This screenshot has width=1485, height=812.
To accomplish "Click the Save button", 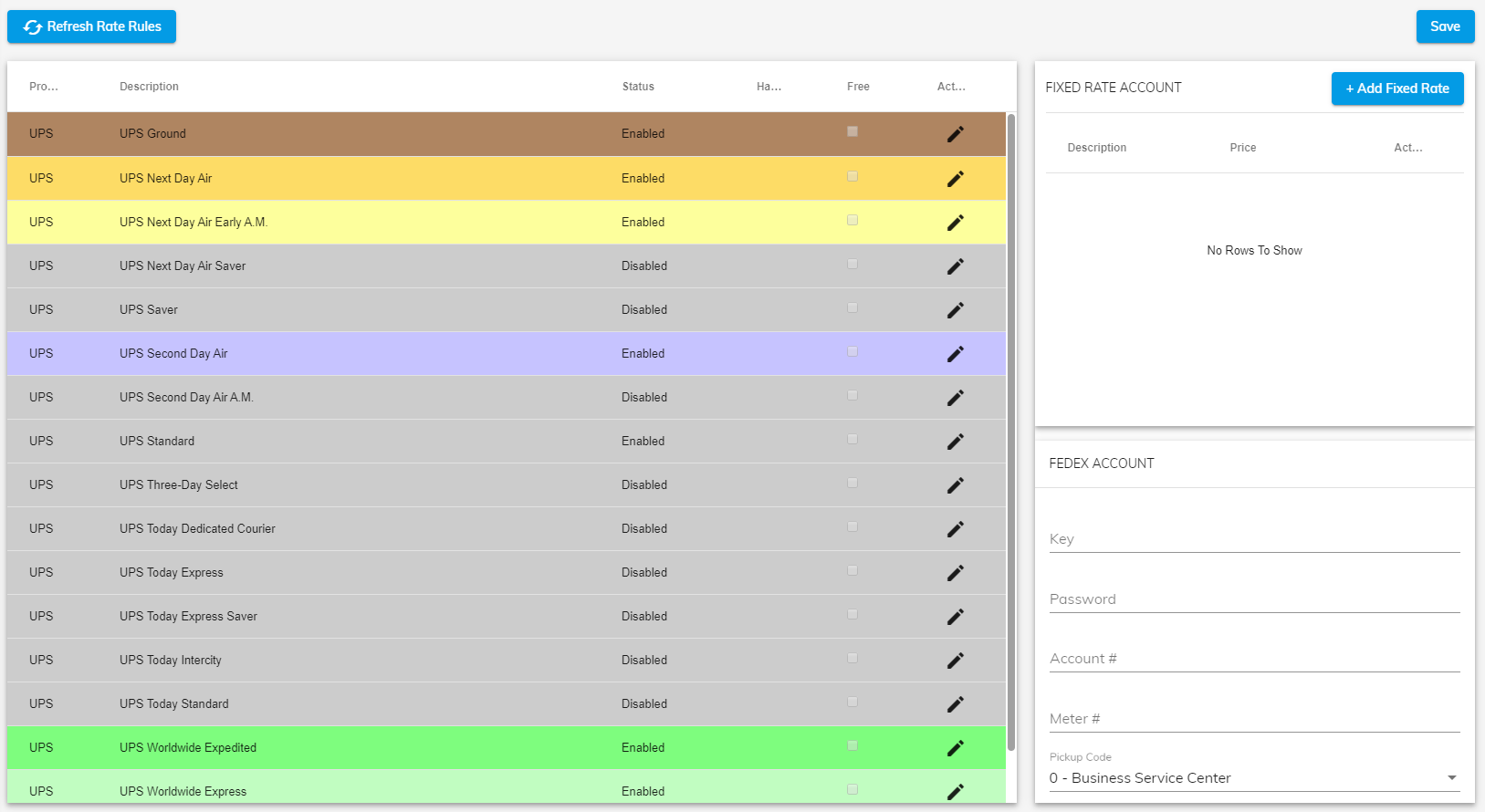I will 1445,26.
